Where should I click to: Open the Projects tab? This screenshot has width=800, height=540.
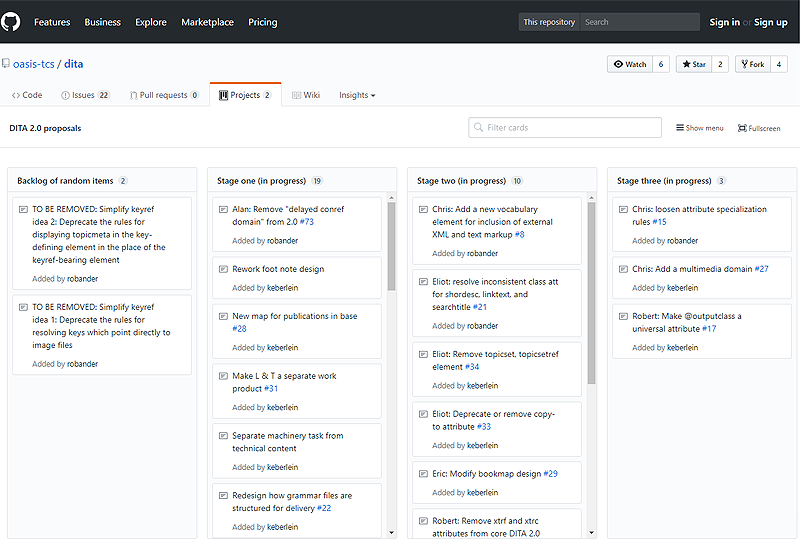[245, 95]
